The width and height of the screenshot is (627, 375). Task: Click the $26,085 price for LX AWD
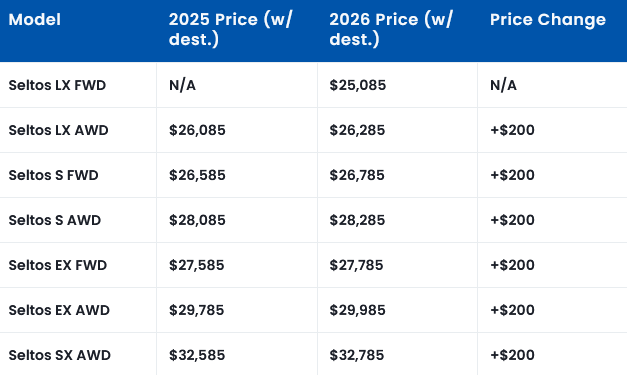tap(197, 130)
